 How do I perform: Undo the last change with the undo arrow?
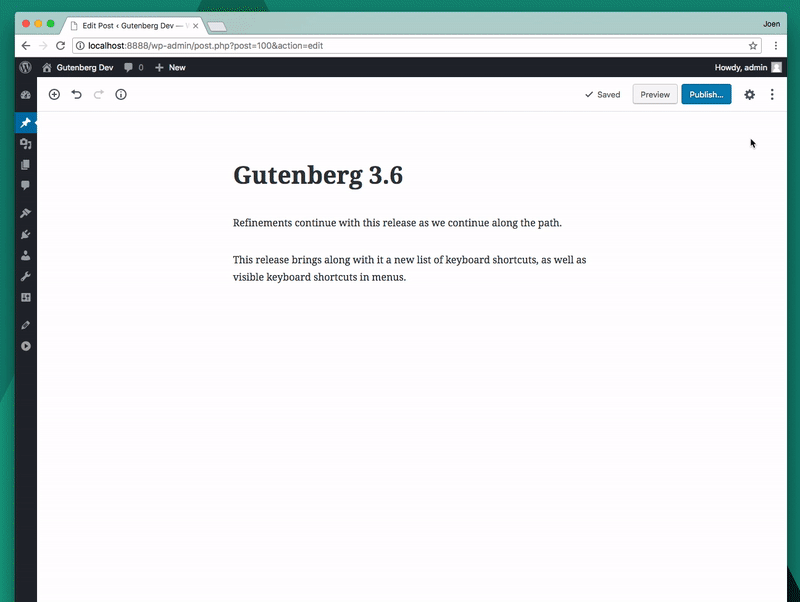[77, 94]
